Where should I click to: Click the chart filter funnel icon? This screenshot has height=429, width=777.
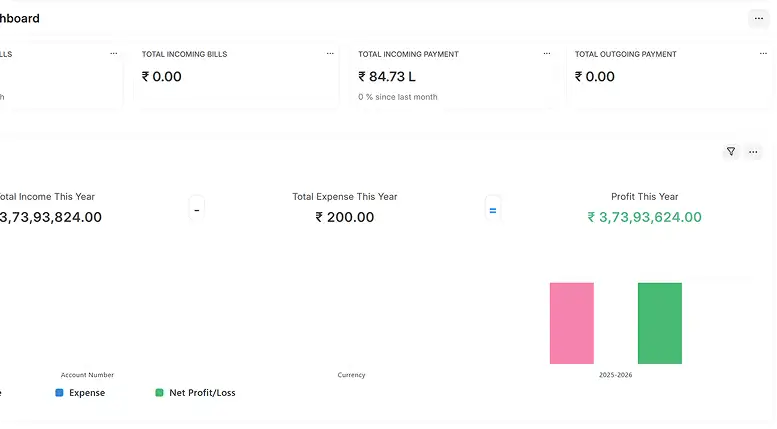[731, 152]
